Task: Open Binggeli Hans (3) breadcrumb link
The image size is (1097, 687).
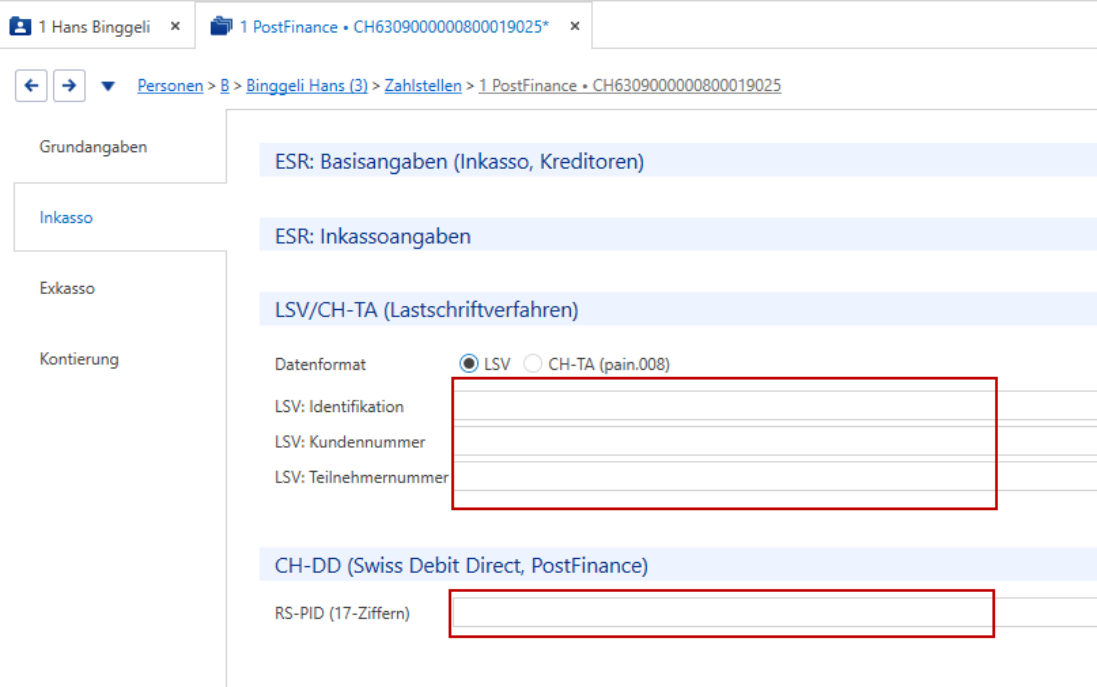Action: (x=307, y=85)
